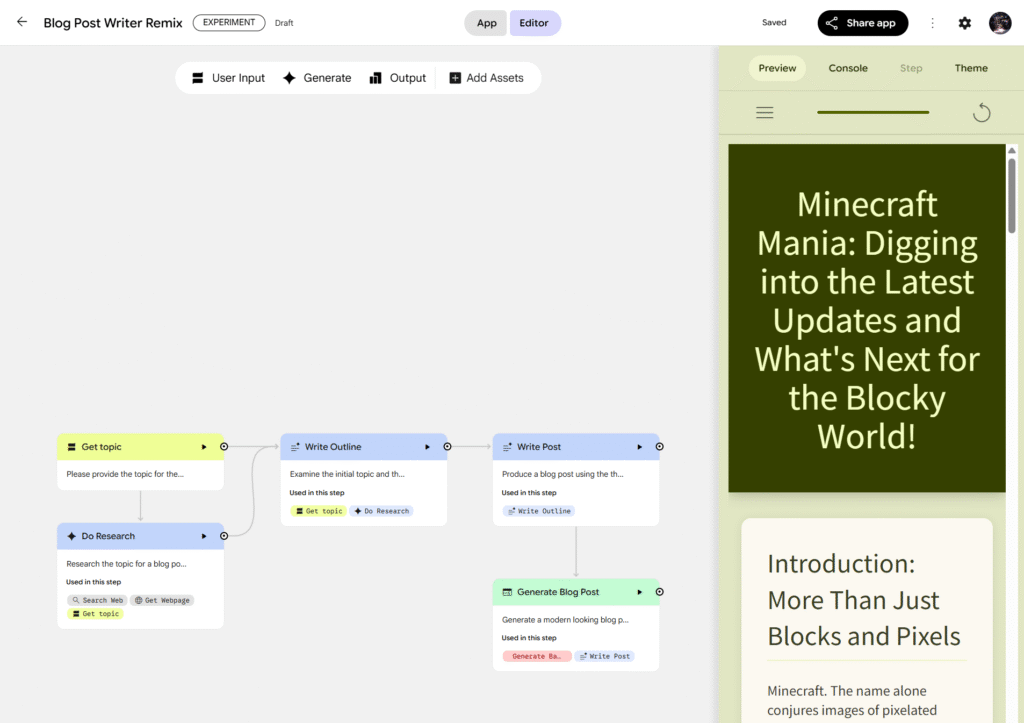Run the Get topic node play icon
This screenshot has width=1024, height=723.
click(204, 447)
